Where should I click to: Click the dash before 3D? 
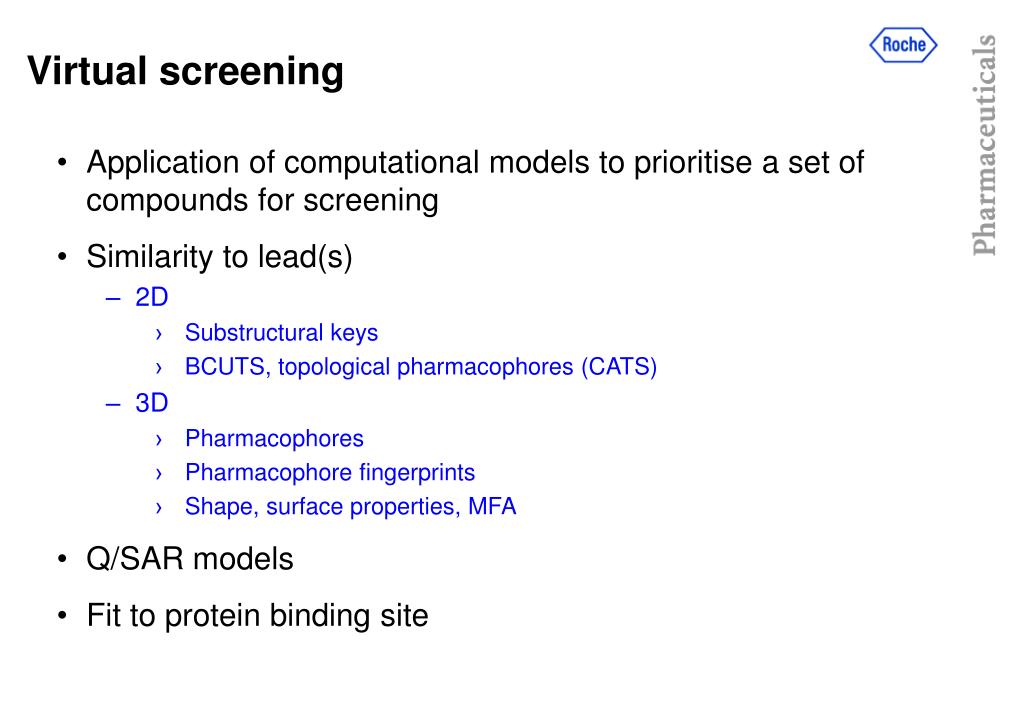point(113,404)
